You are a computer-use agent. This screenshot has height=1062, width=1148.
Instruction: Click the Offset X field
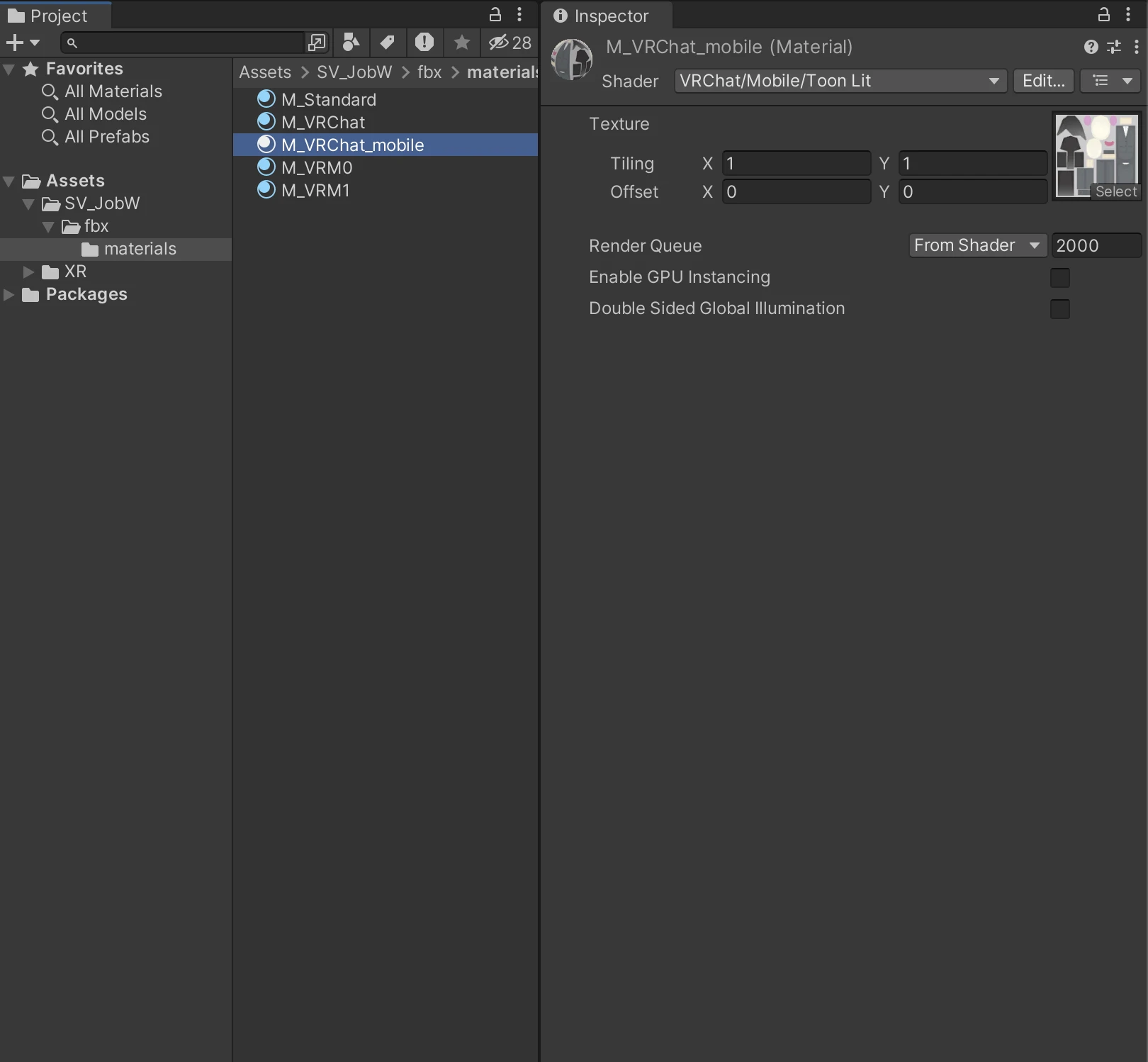pos(797,192)
